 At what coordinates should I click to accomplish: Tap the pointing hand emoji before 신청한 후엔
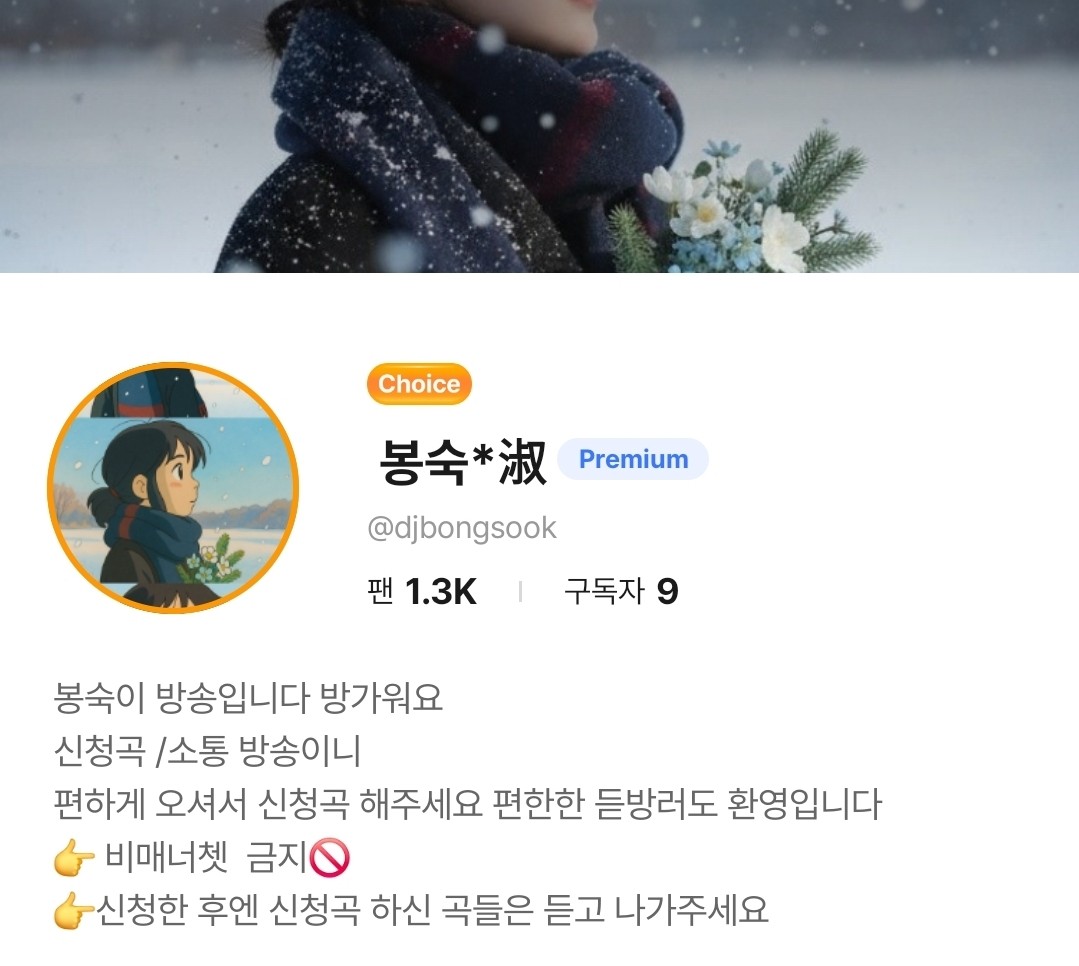coord(74,910)
